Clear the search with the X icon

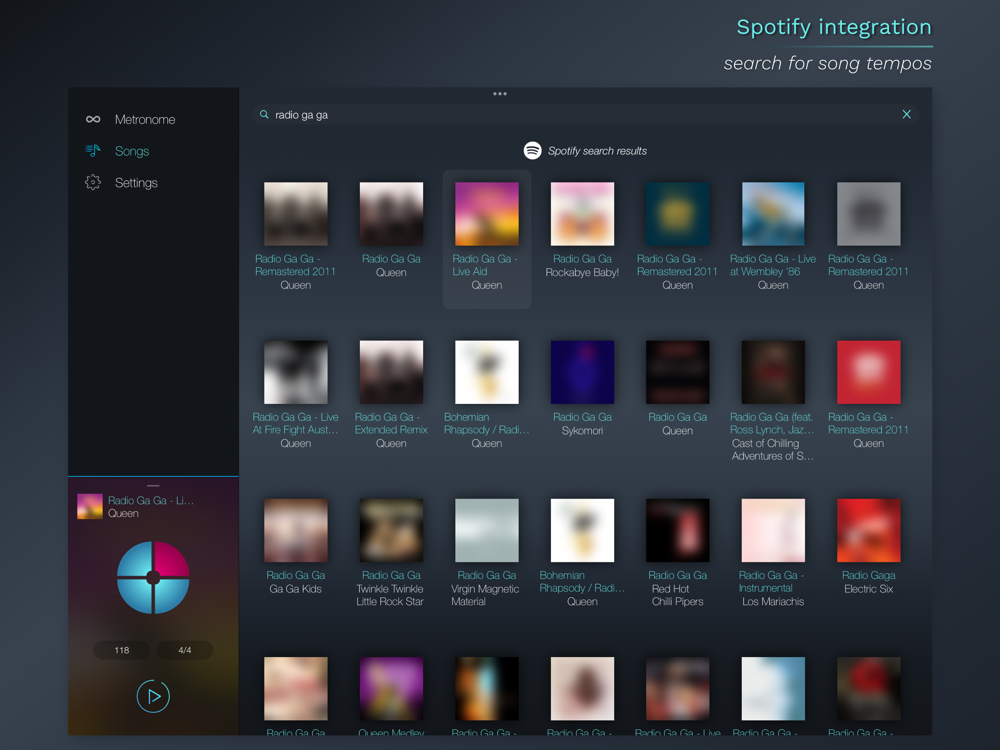906,115
